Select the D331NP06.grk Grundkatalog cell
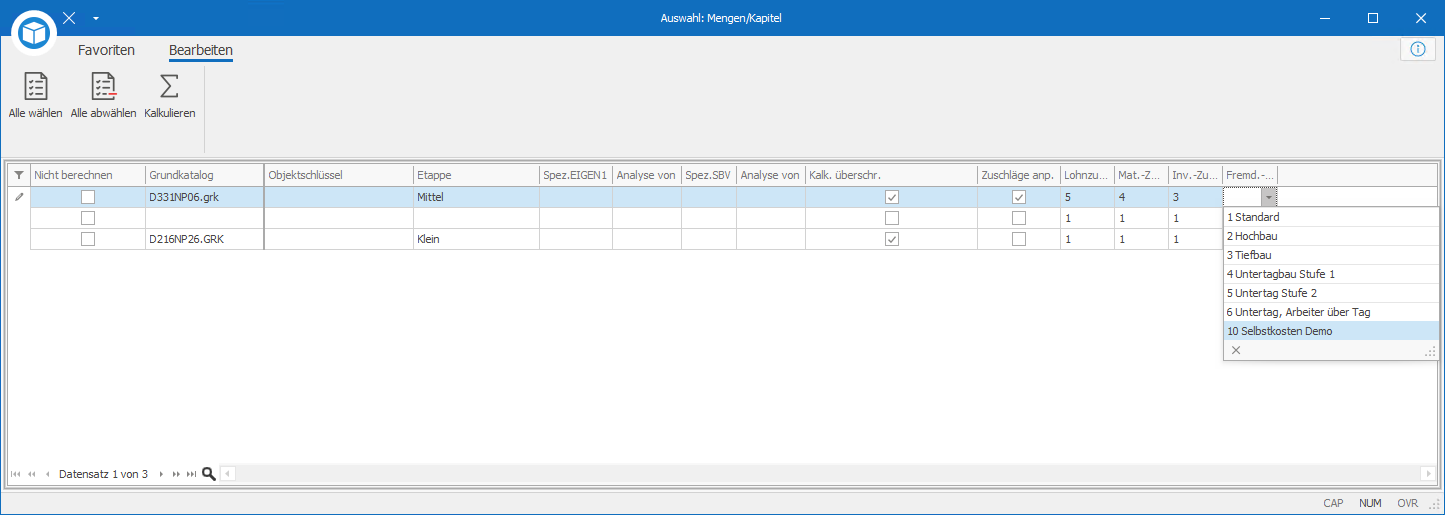This screenshot has height=515, width=1445. pos(205,197)
